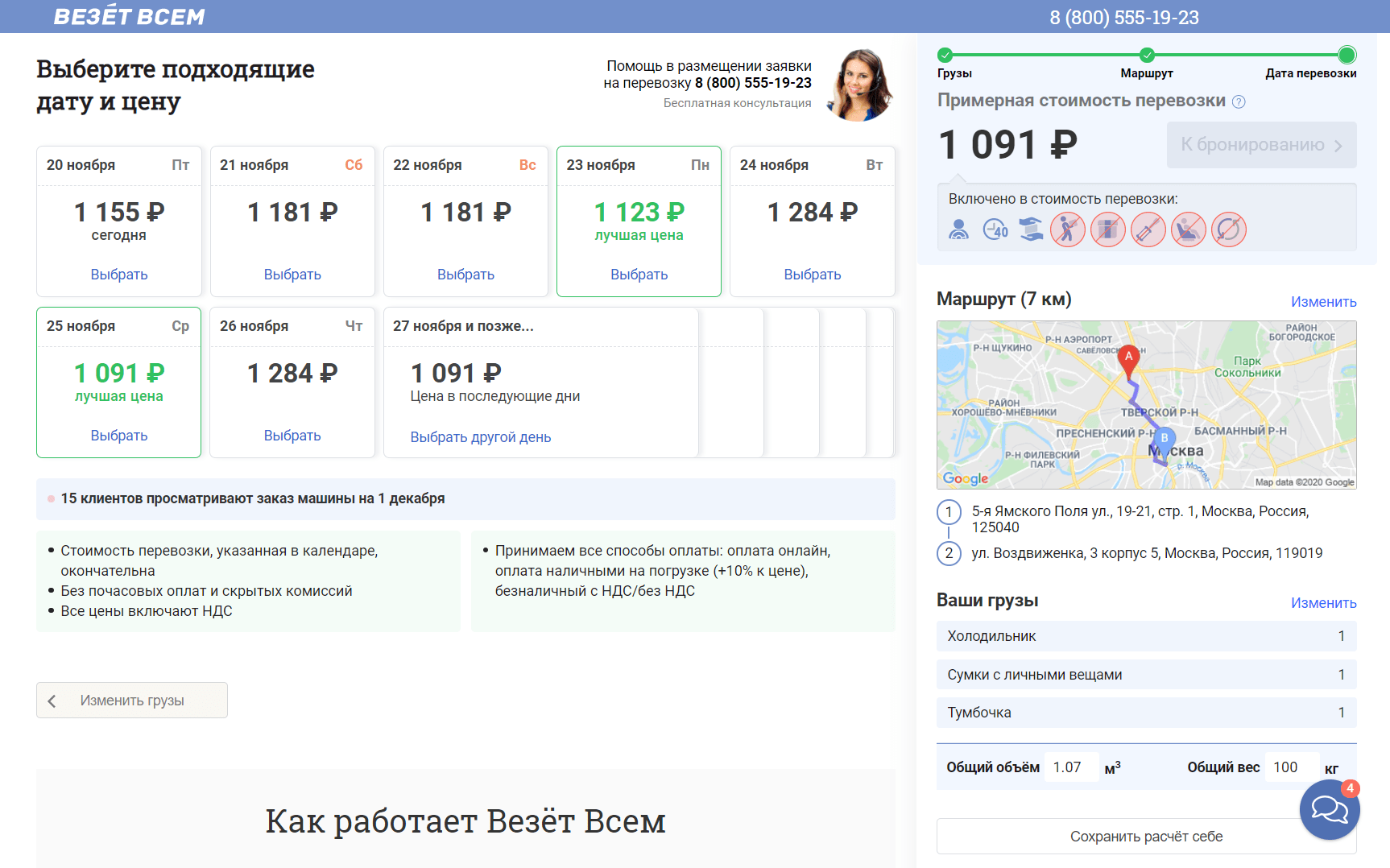Click the cargo insurance hands icon
The width and height of the screenshot is (1390, 868).
click(x=1032, y=229)
